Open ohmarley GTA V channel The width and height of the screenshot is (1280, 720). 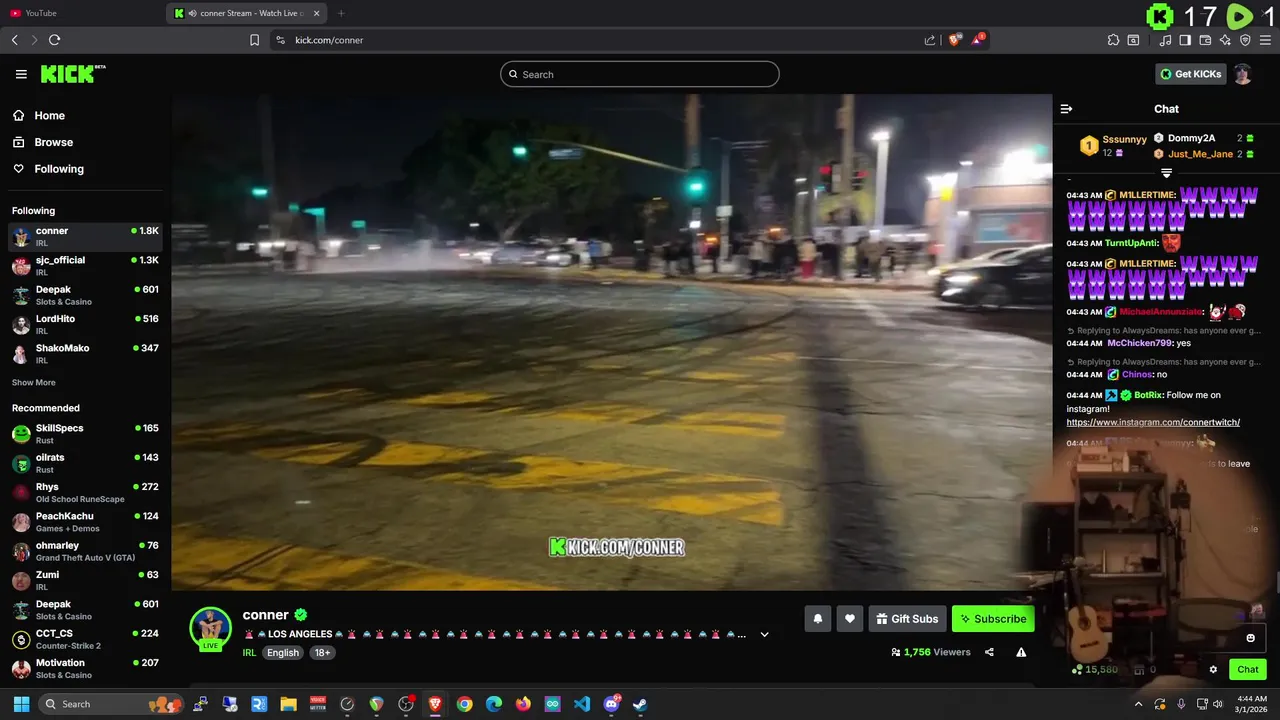pos(85,551)
